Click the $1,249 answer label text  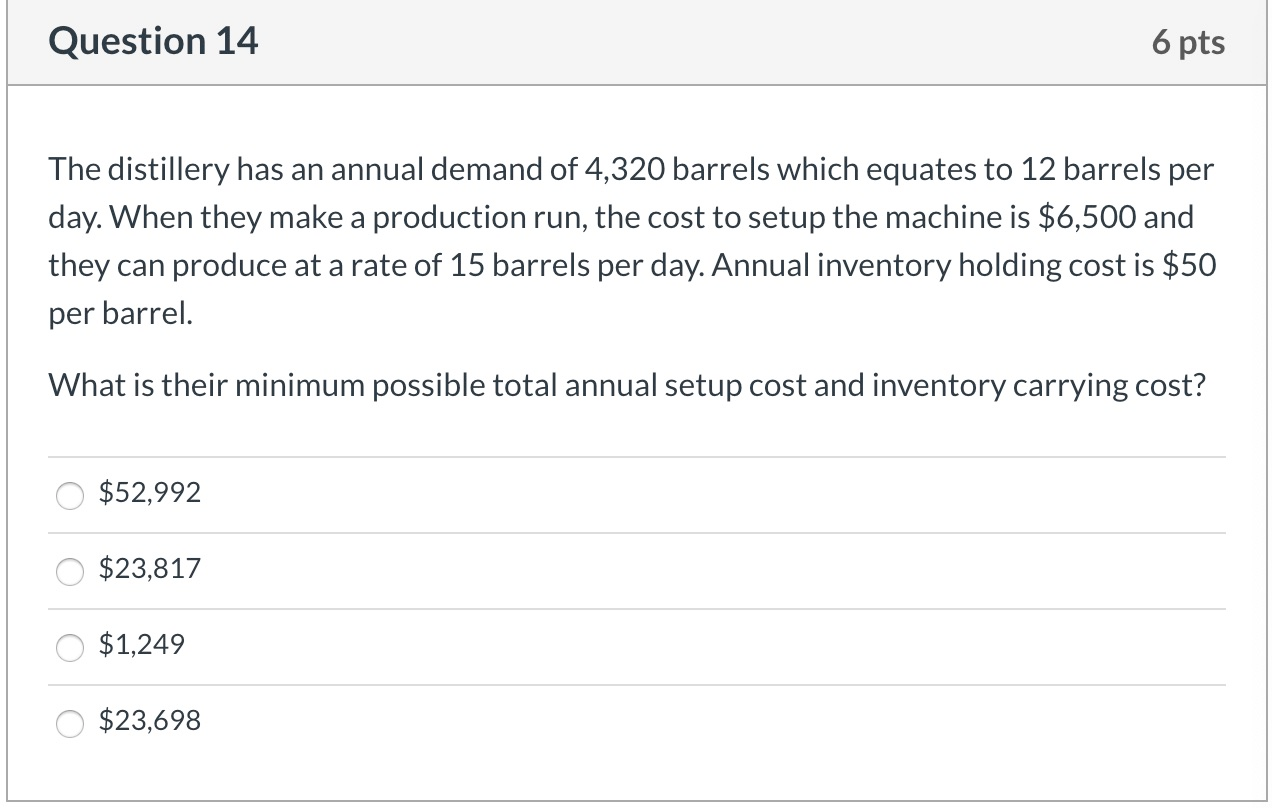[x=142, y=645]
